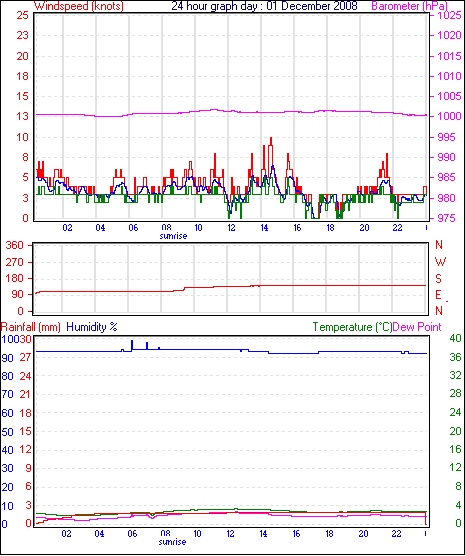The height and width of the screenshot is (556, 465).
Task: Click the pink barometer line near 11 hours
Action: click(214, 110)
